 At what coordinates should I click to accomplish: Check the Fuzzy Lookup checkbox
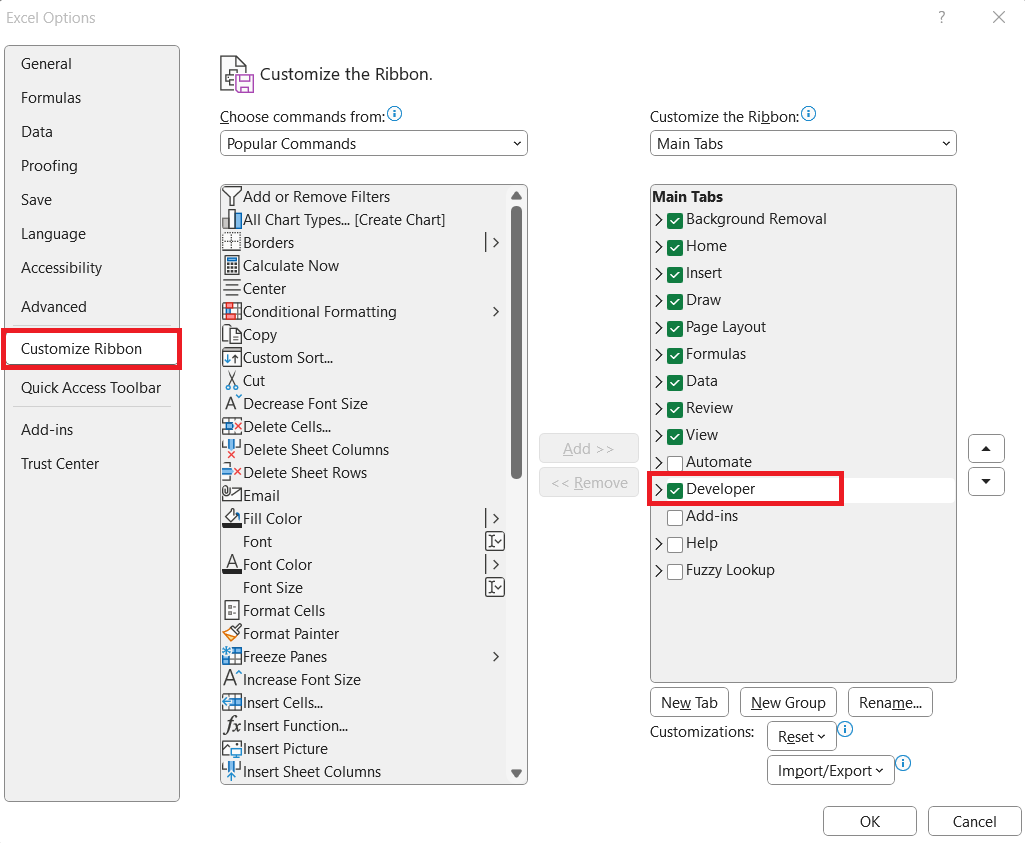coord(675,571)
